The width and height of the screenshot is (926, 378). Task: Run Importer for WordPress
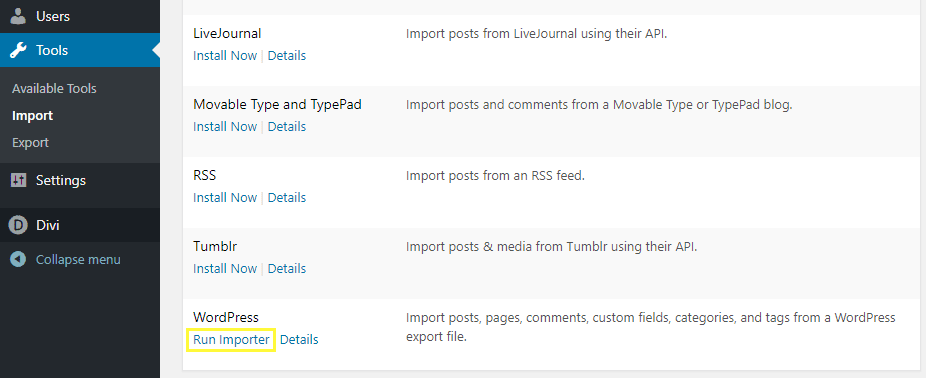coord(232,340)
